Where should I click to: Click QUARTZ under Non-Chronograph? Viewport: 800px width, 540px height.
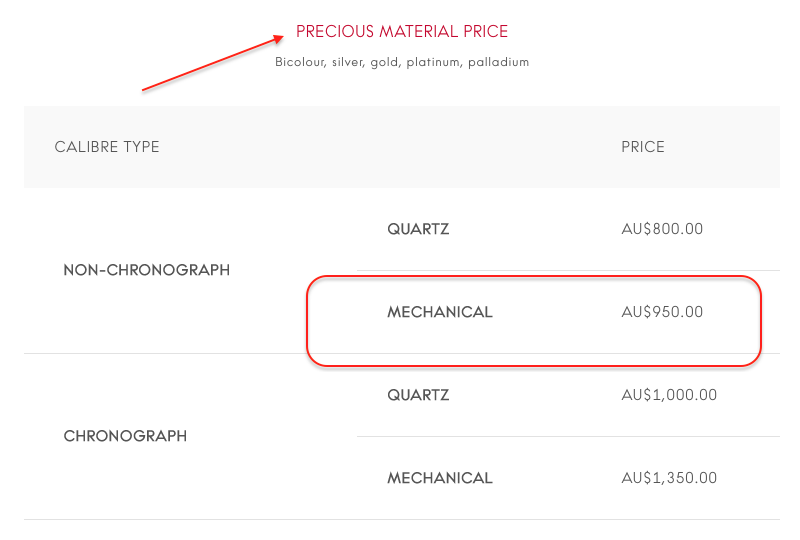tap(418, 229)
